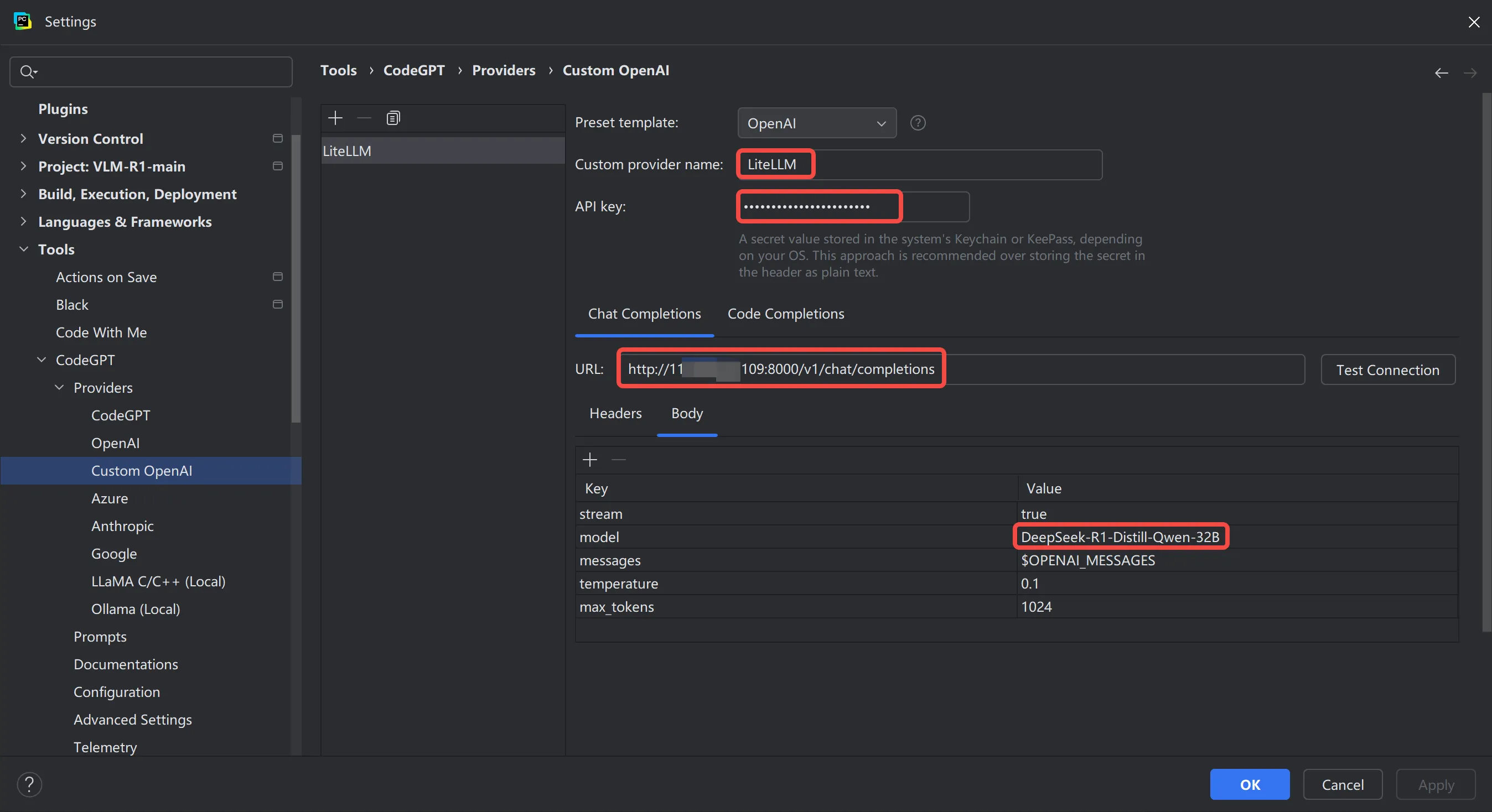The image size is (1492, 812).
Task: Click the Apply button
Action: point(1435,785)
